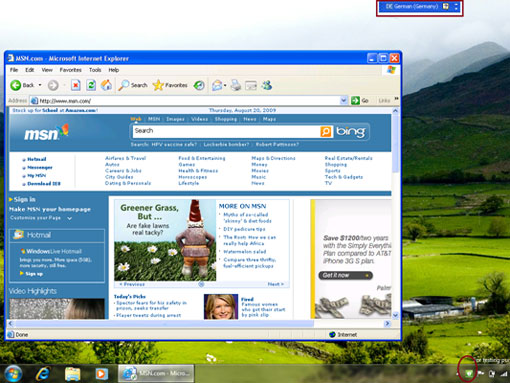The width and height of the screenshot is (510, 383).
Task: Open Real Estate/Rentals link
Action: (x=349, y=158)
